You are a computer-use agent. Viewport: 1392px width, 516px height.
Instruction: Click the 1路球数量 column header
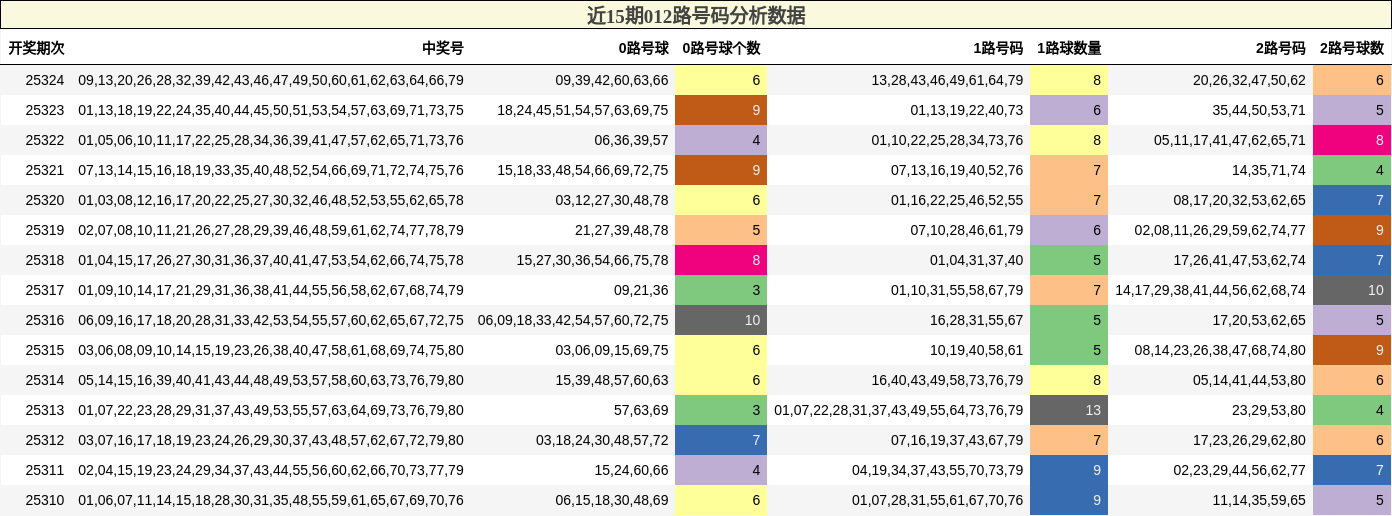(x=1069, y=48)
